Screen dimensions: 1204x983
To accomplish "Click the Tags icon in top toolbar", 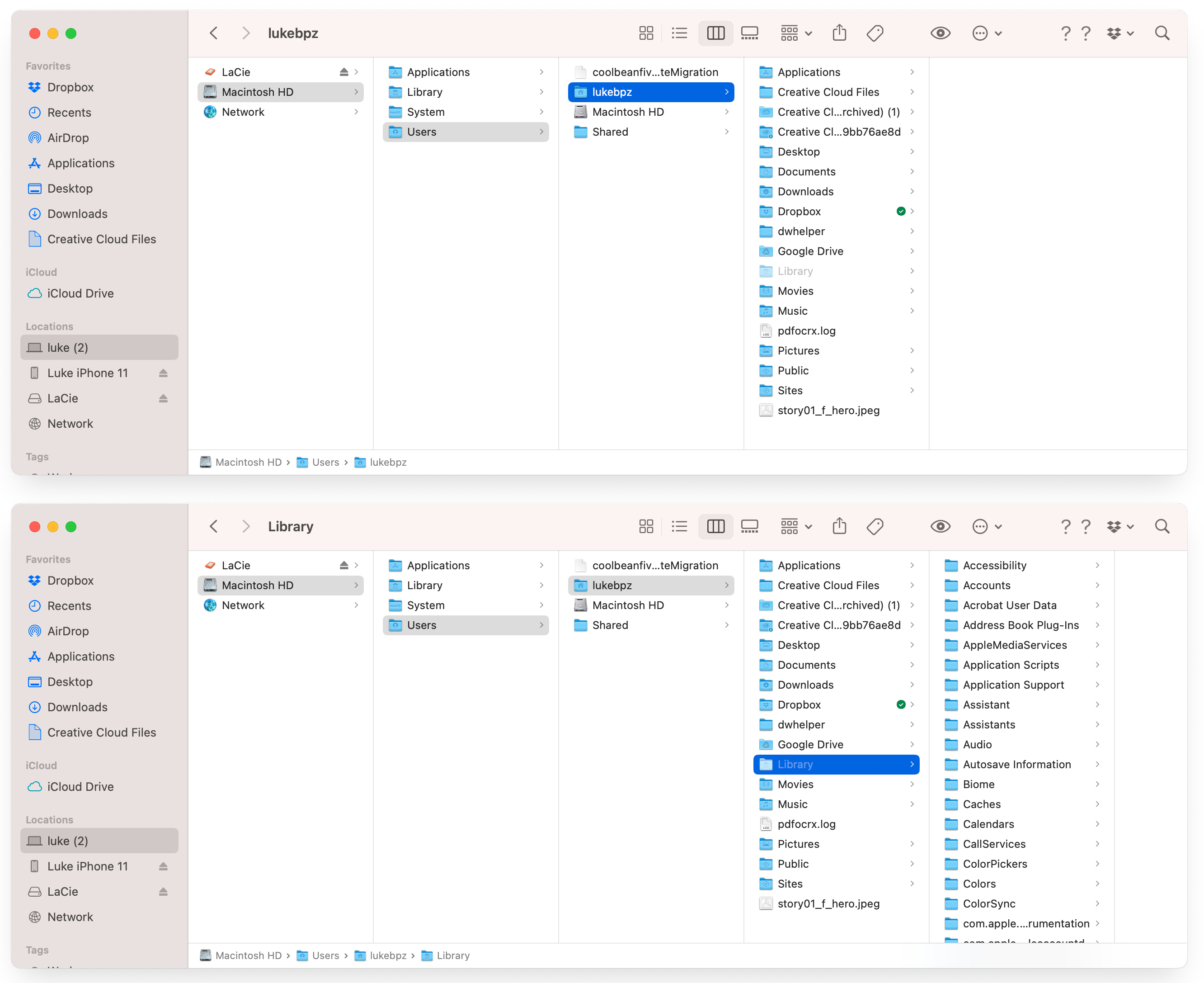I will point(875,33).
